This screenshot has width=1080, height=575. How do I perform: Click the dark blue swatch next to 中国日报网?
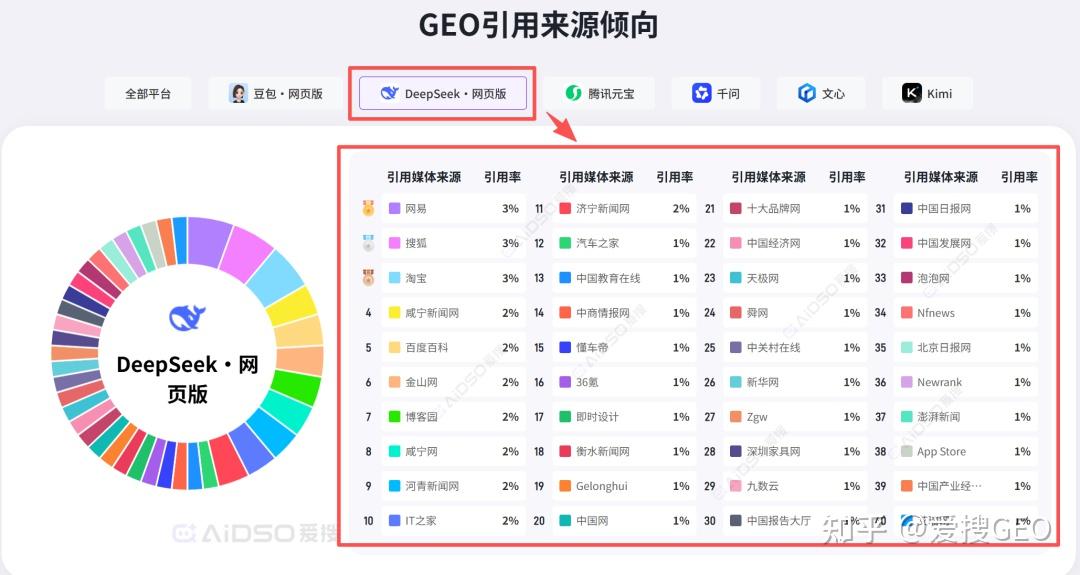pos(906,208)
